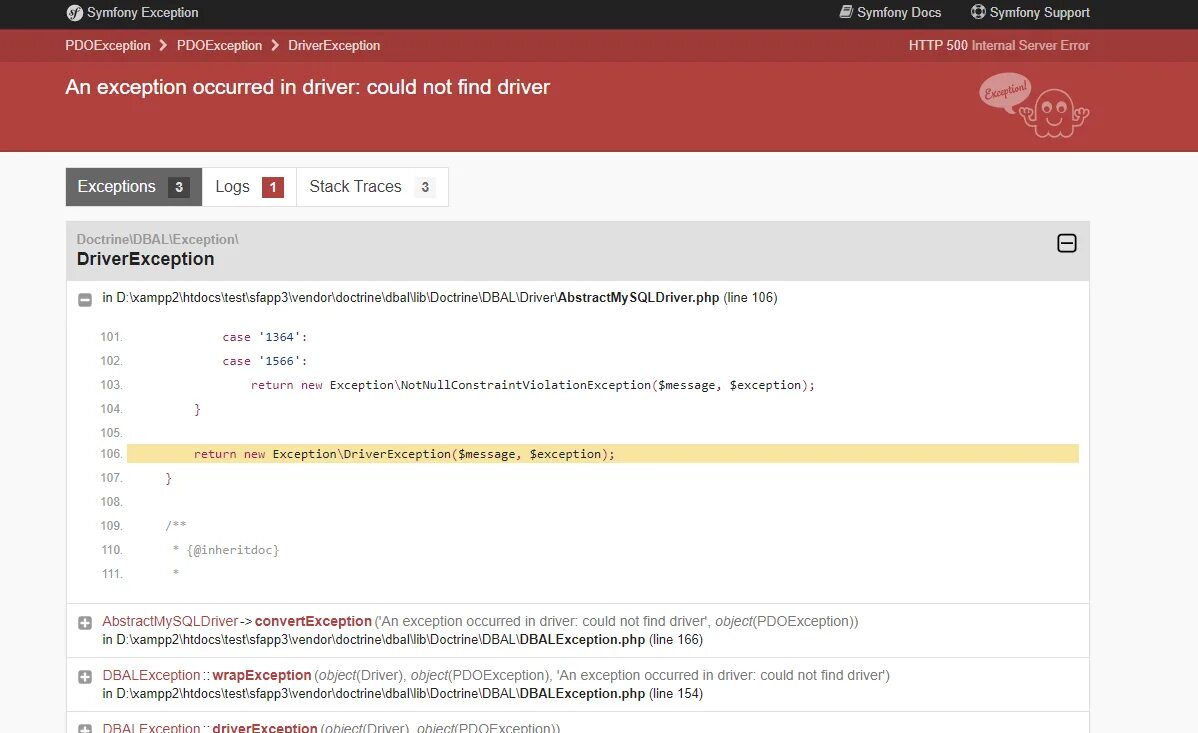Collapse the AbstractMySQLDriver.php line 106 trace

pos(85,300)
